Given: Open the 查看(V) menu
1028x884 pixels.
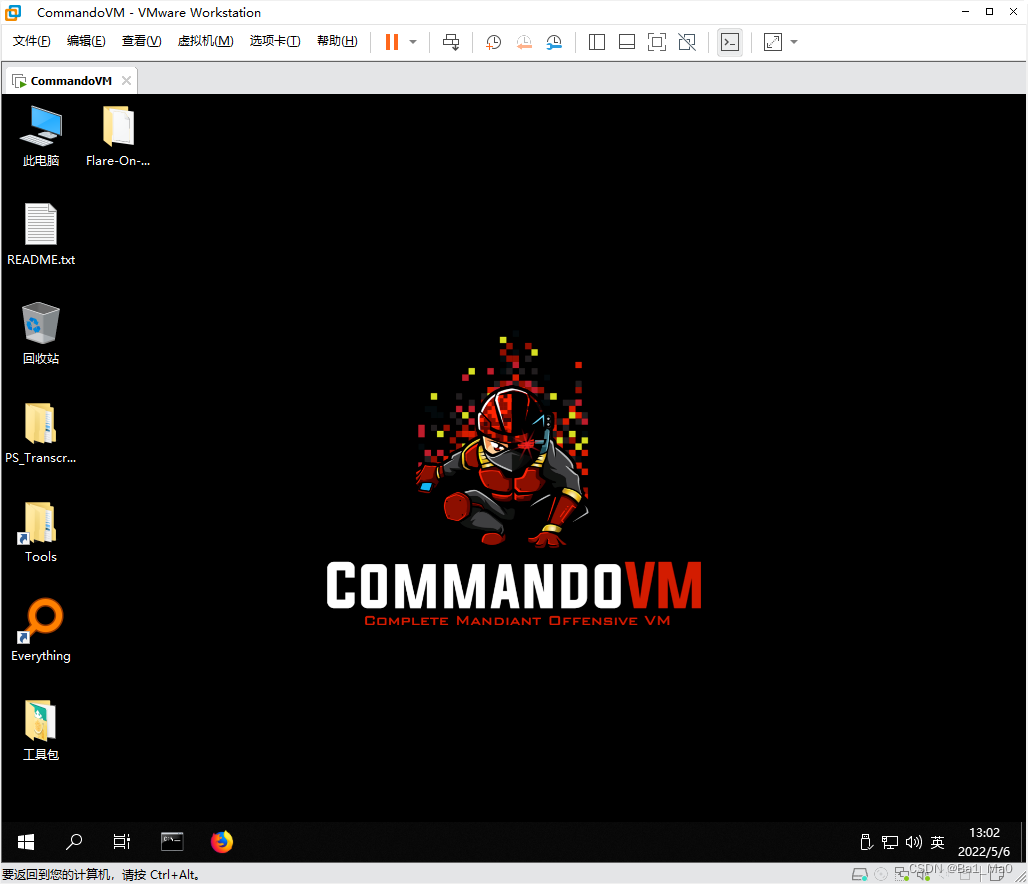Looking at the screenshot, I should (142, 41).
